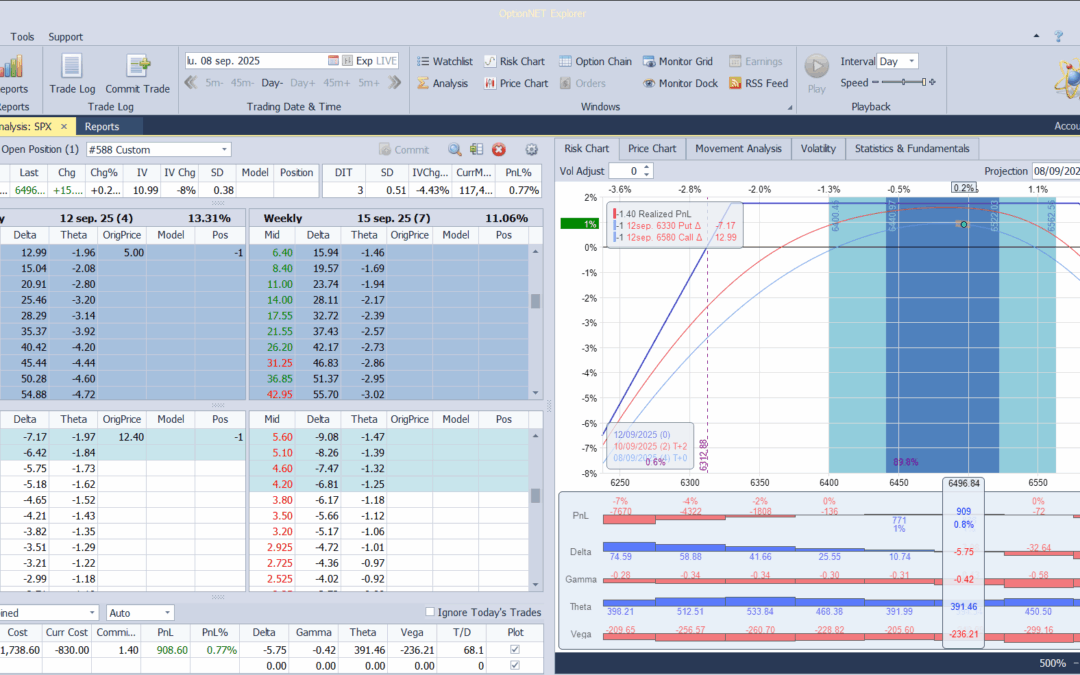Collapse the ribbon with the up arrow
The width and height of the screenshot is (1080, 675).
tap(1037, 36)
